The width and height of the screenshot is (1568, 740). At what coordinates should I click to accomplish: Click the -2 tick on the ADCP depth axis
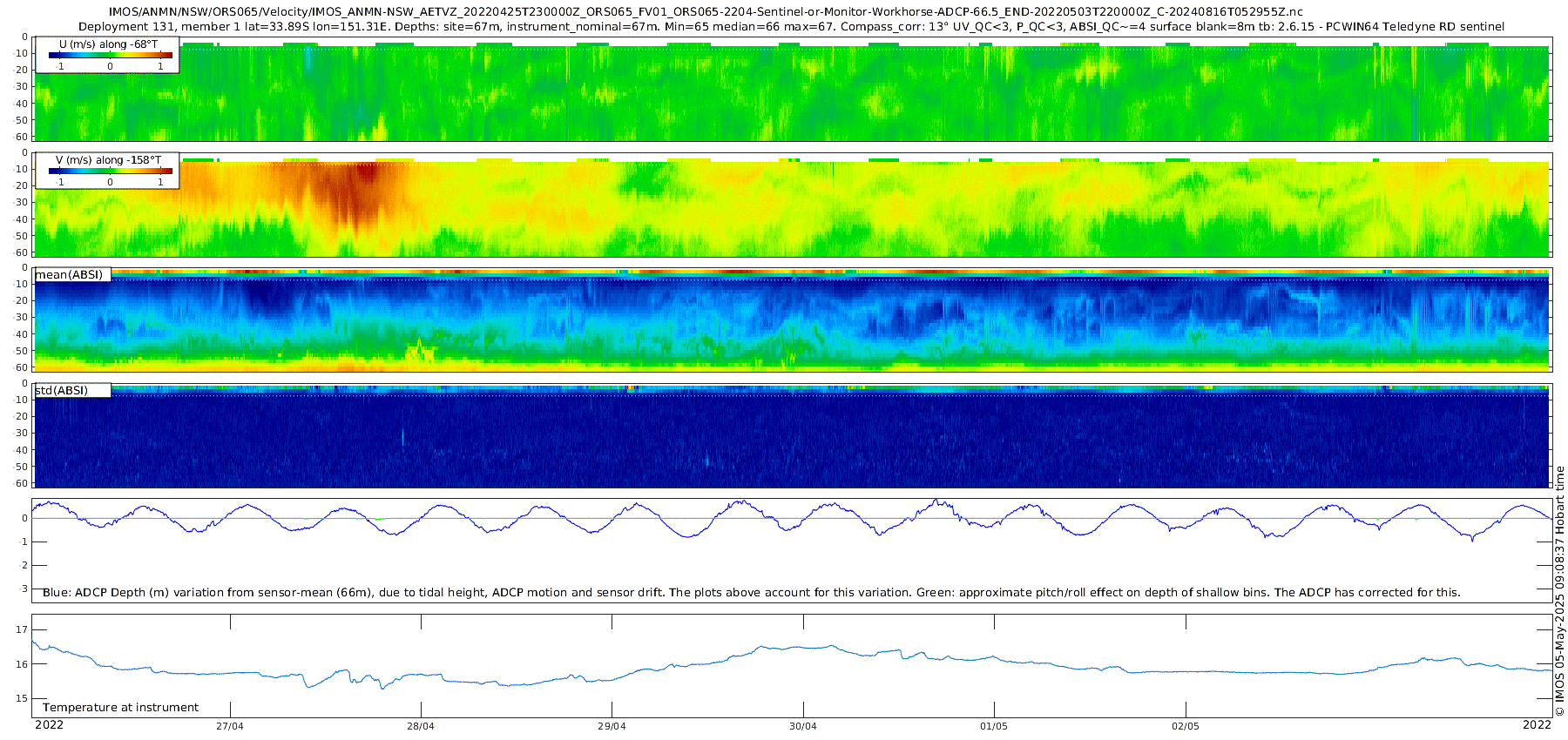pyautogui.click(x=24, y=565)
